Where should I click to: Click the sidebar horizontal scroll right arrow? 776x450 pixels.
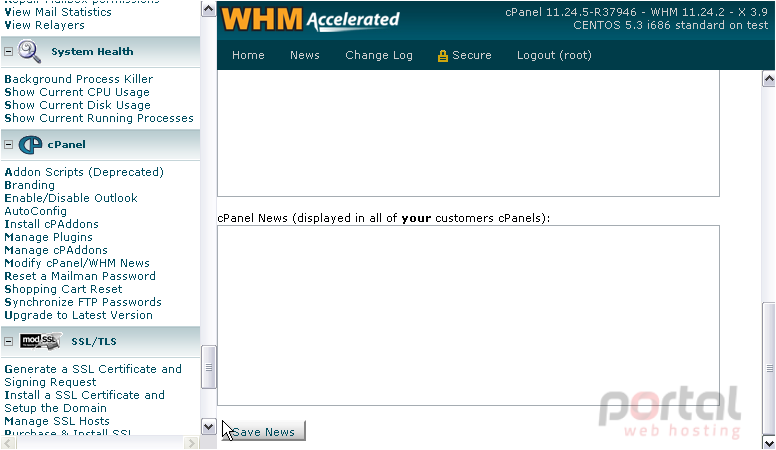191,443
